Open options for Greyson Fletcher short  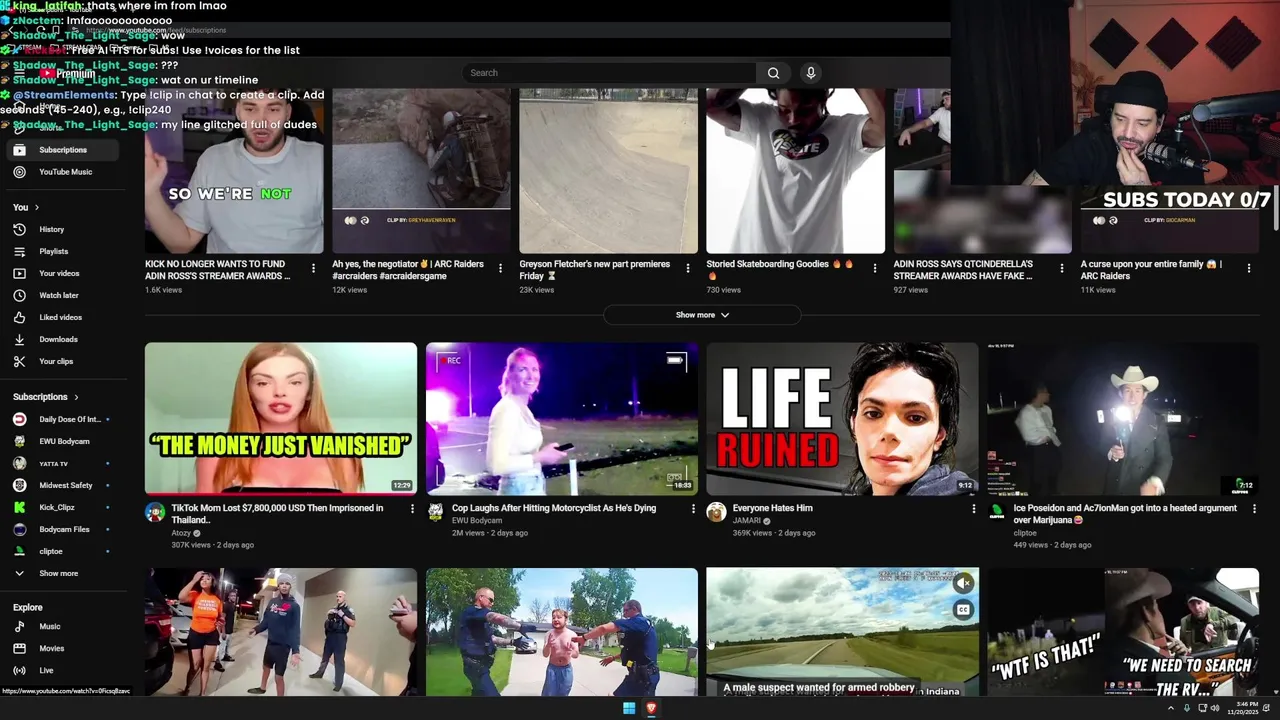tap(687, 268)
